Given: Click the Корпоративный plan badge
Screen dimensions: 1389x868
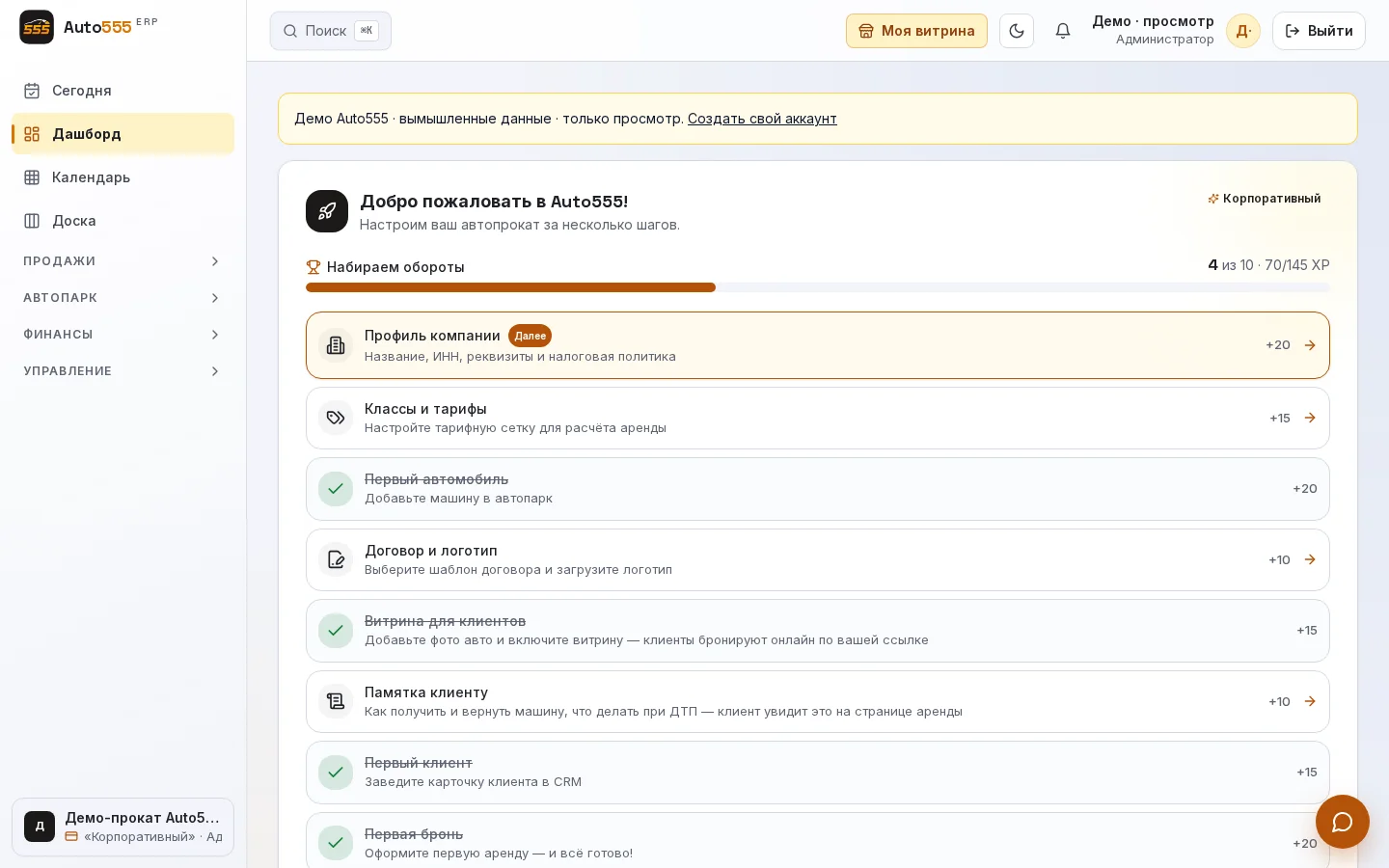Looking at the screenshot, I should tap(1265, 199).
